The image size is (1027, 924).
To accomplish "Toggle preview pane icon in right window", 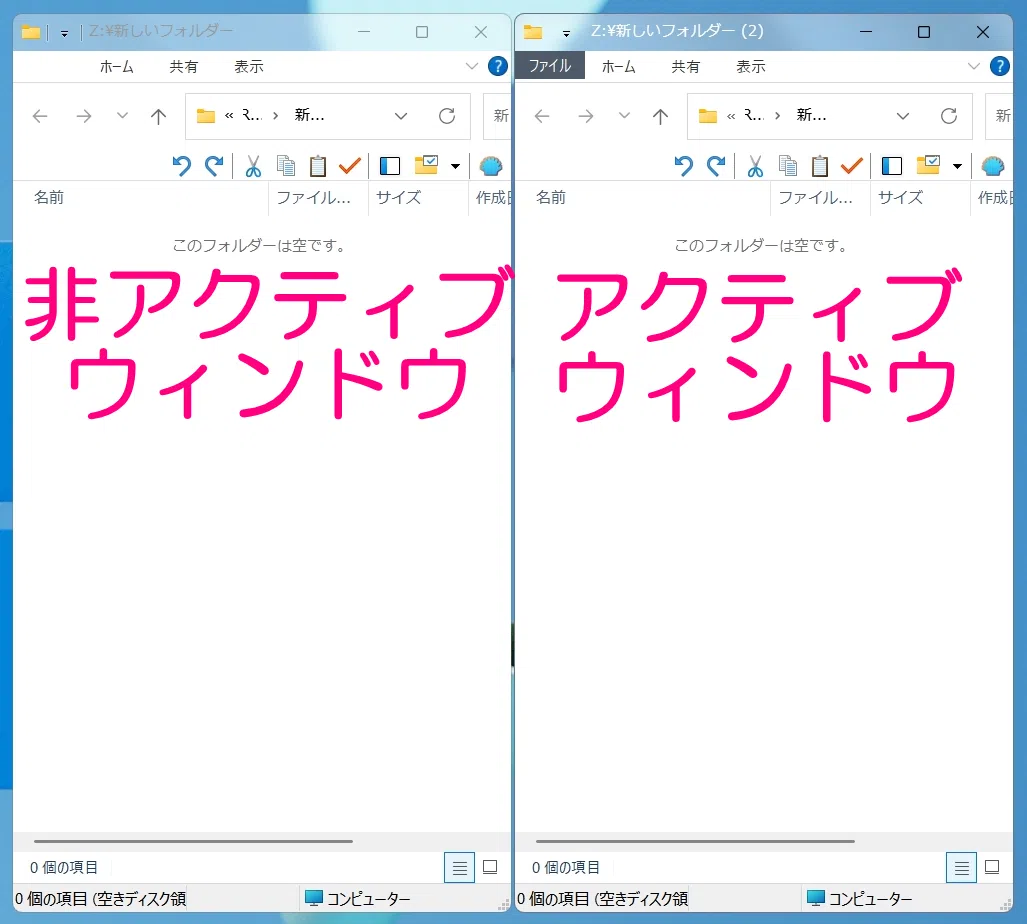I will pos(891,166).
